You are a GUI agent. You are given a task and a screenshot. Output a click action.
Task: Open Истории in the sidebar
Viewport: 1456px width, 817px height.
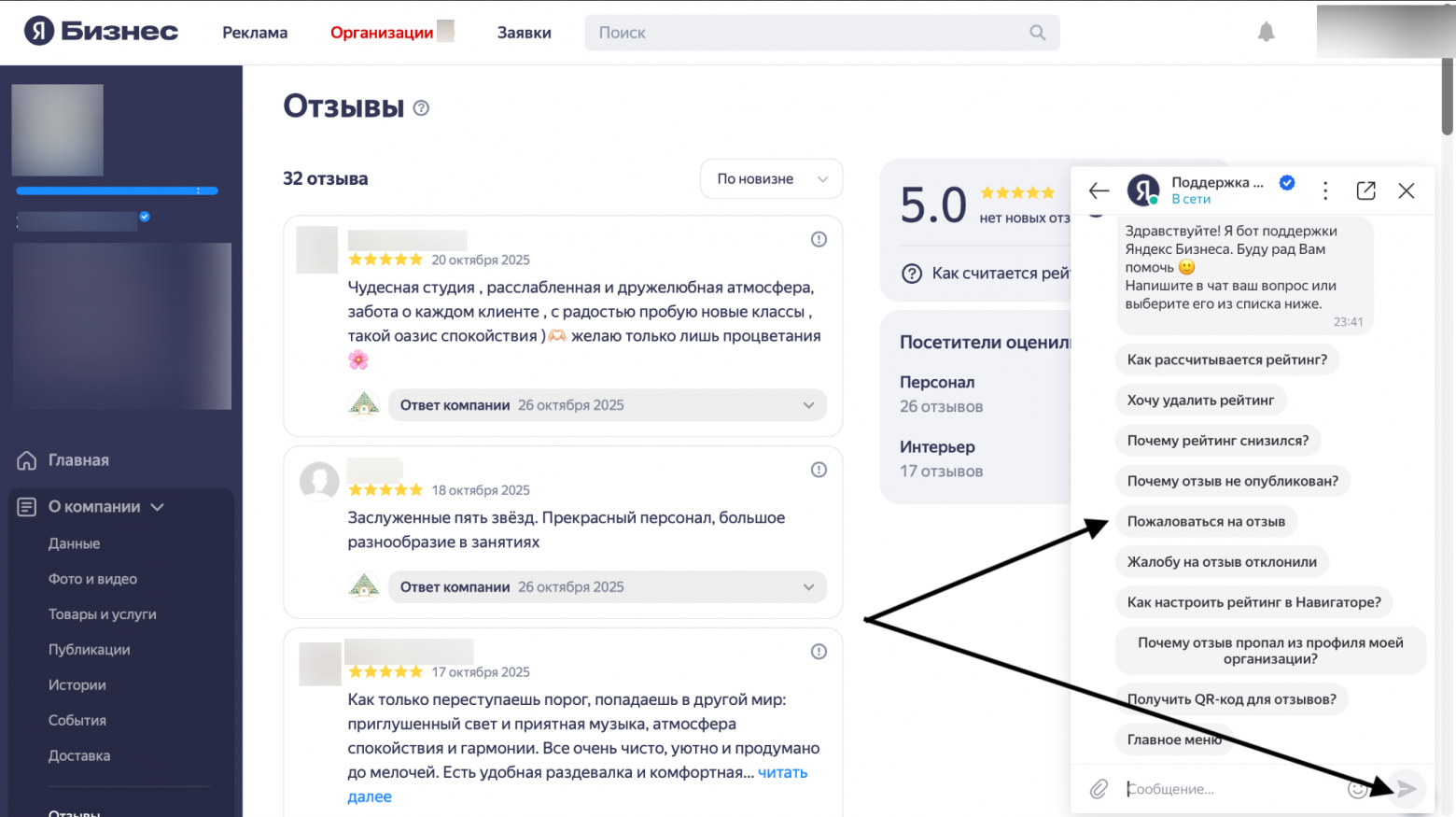(77, 685)
